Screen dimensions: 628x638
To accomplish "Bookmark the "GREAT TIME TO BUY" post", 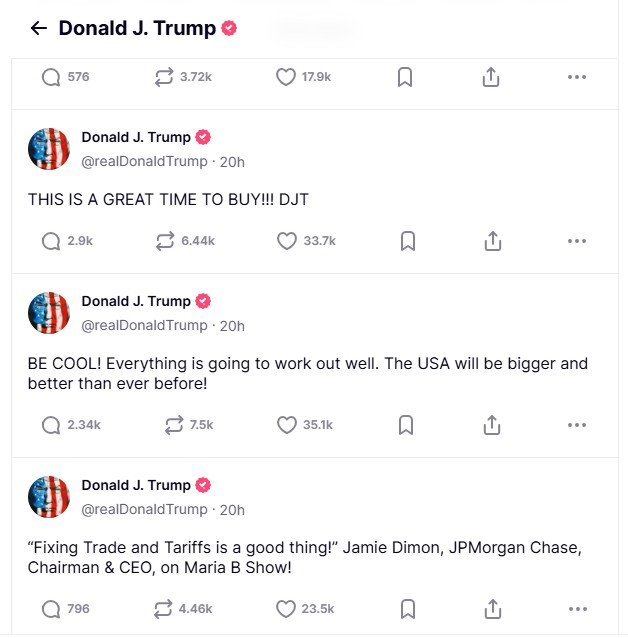I will 407,241.
